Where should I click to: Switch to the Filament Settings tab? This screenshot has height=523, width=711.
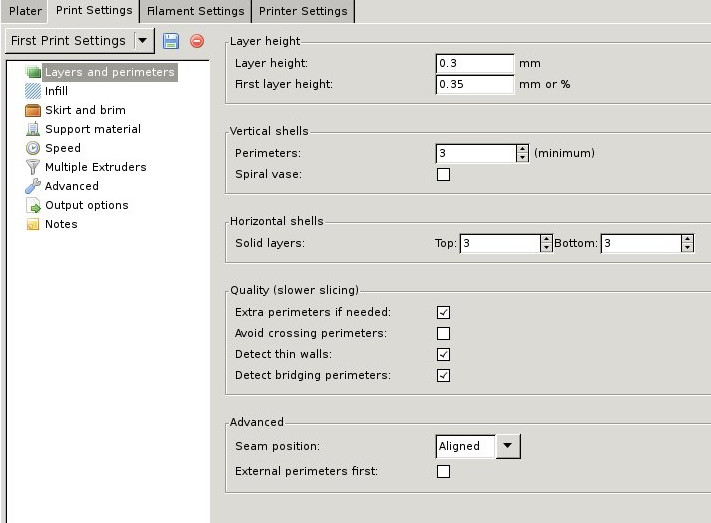click(x=195, y=11)
